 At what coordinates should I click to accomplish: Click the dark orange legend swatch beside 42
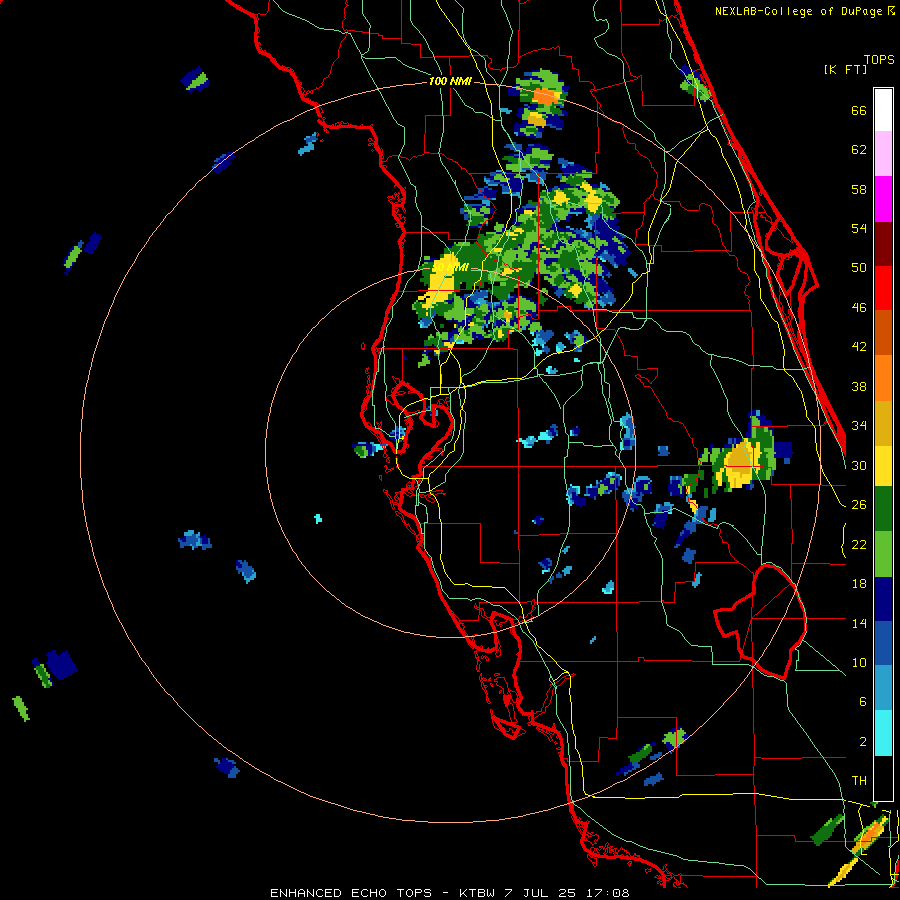coord(883,333)
